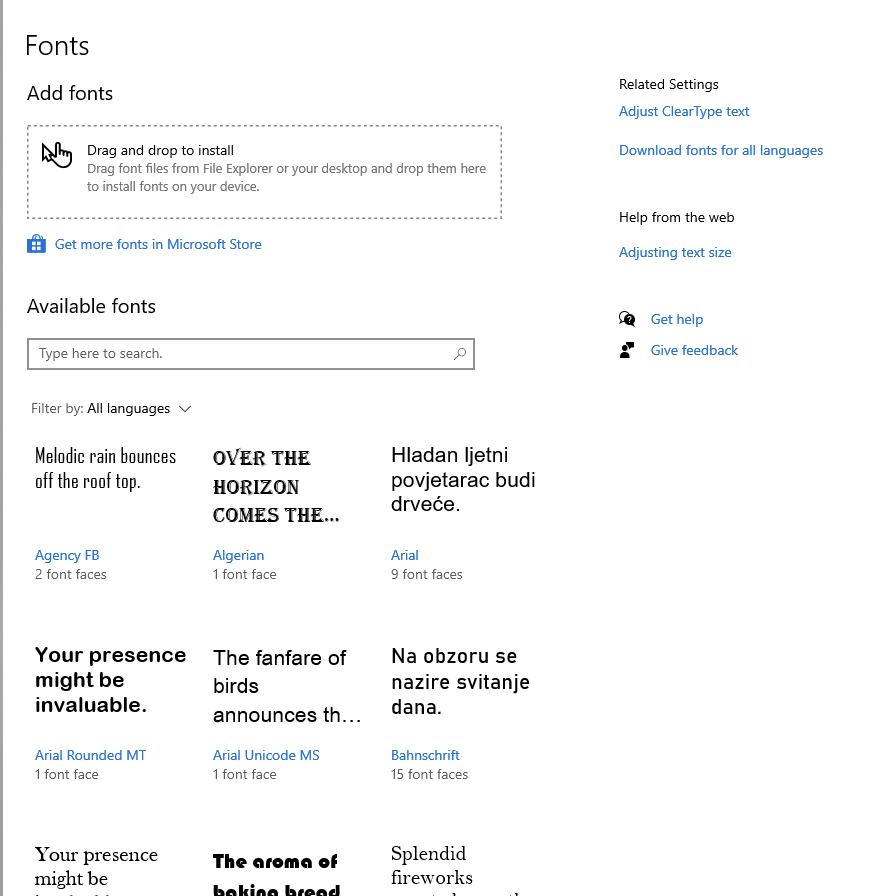Open the Algerian font details
The width and height of the screenshot is (877, 896).
[x=238, y=555]
